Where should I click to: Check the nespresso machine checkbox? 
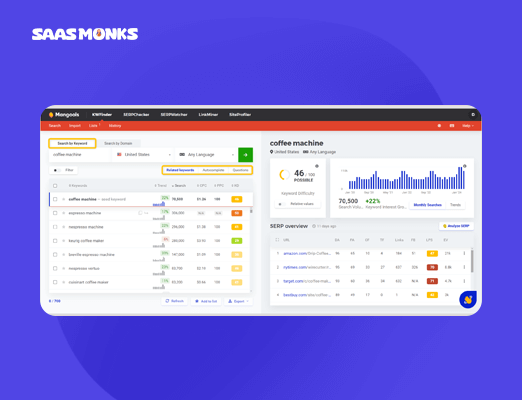click(55, 227)
